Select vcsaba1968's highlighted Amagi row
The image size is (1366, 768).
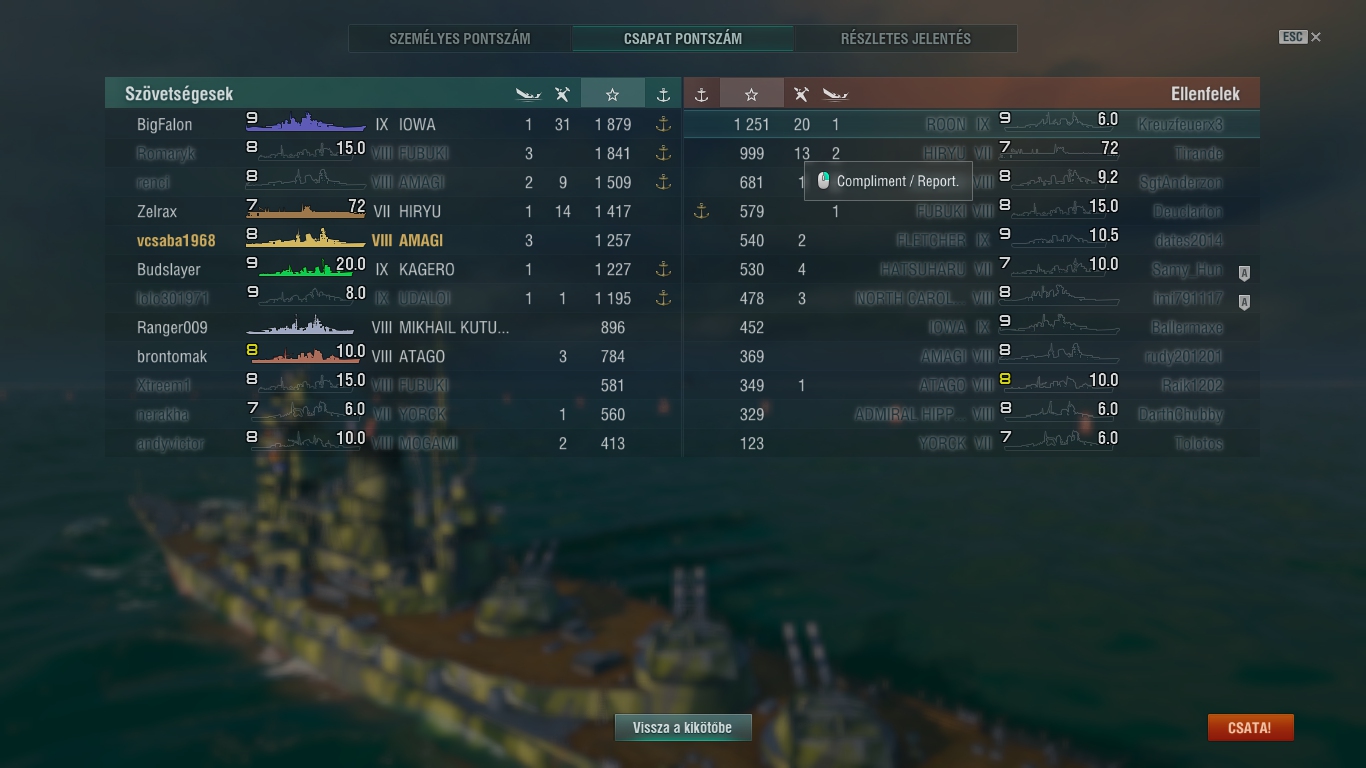click(x=393, y=240)
